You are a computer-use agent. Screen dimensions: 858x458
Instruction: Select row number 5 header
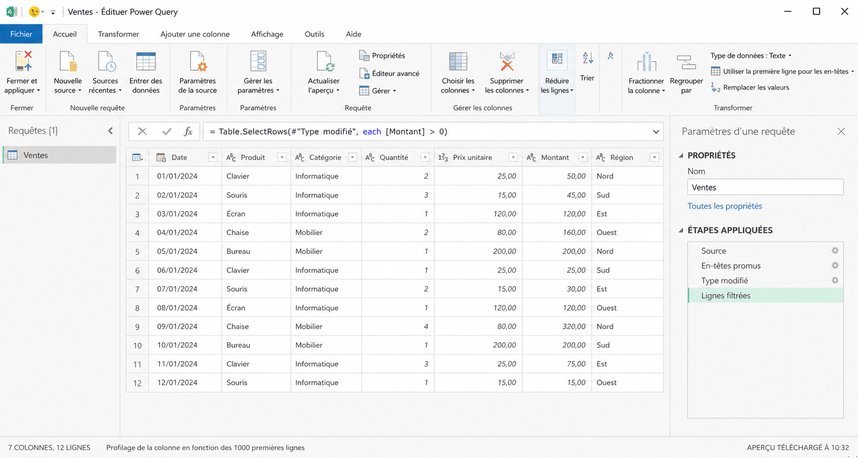tap(137, 252)
